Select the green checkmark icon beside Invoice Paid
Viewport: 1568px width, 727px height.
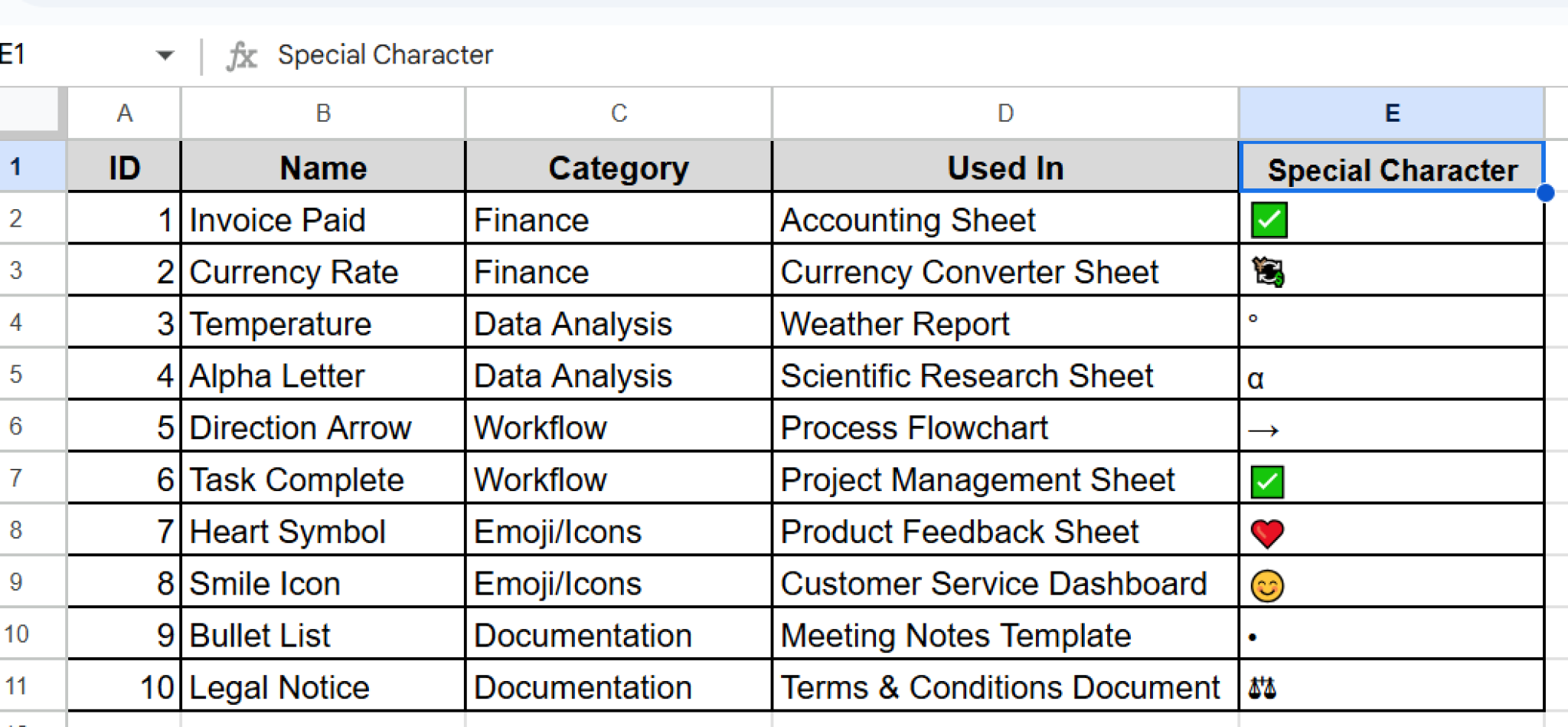click(1269, 220)
